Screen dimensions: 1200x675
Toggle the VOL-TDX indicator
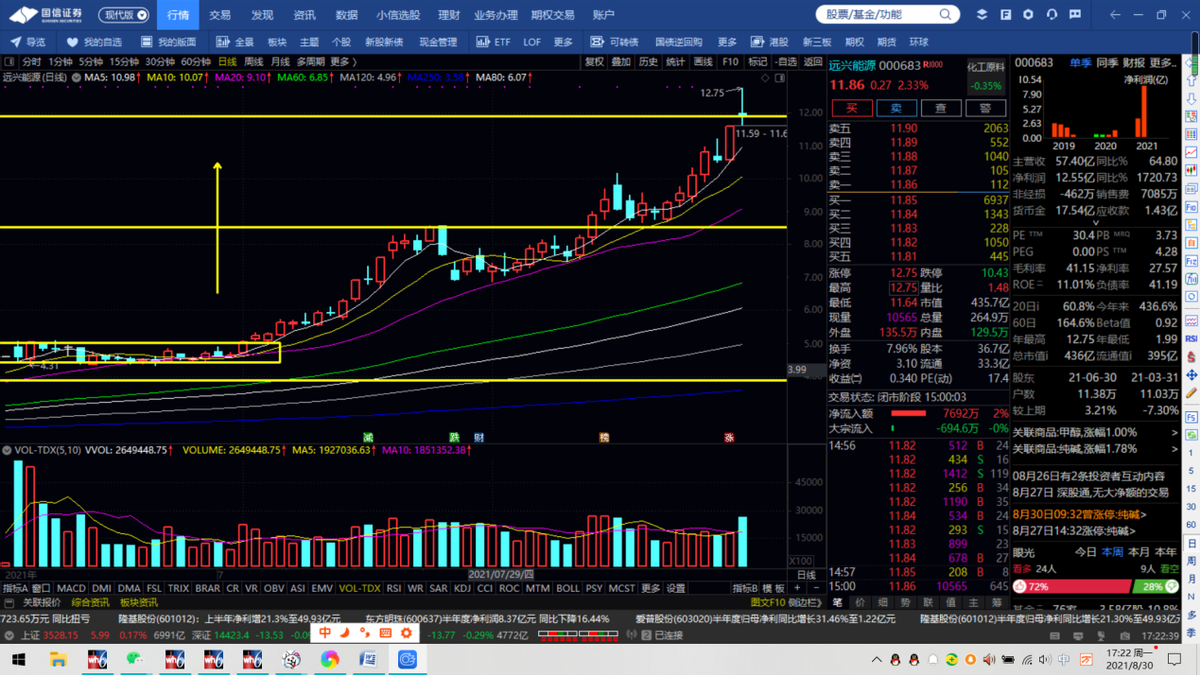coord(360,589)
